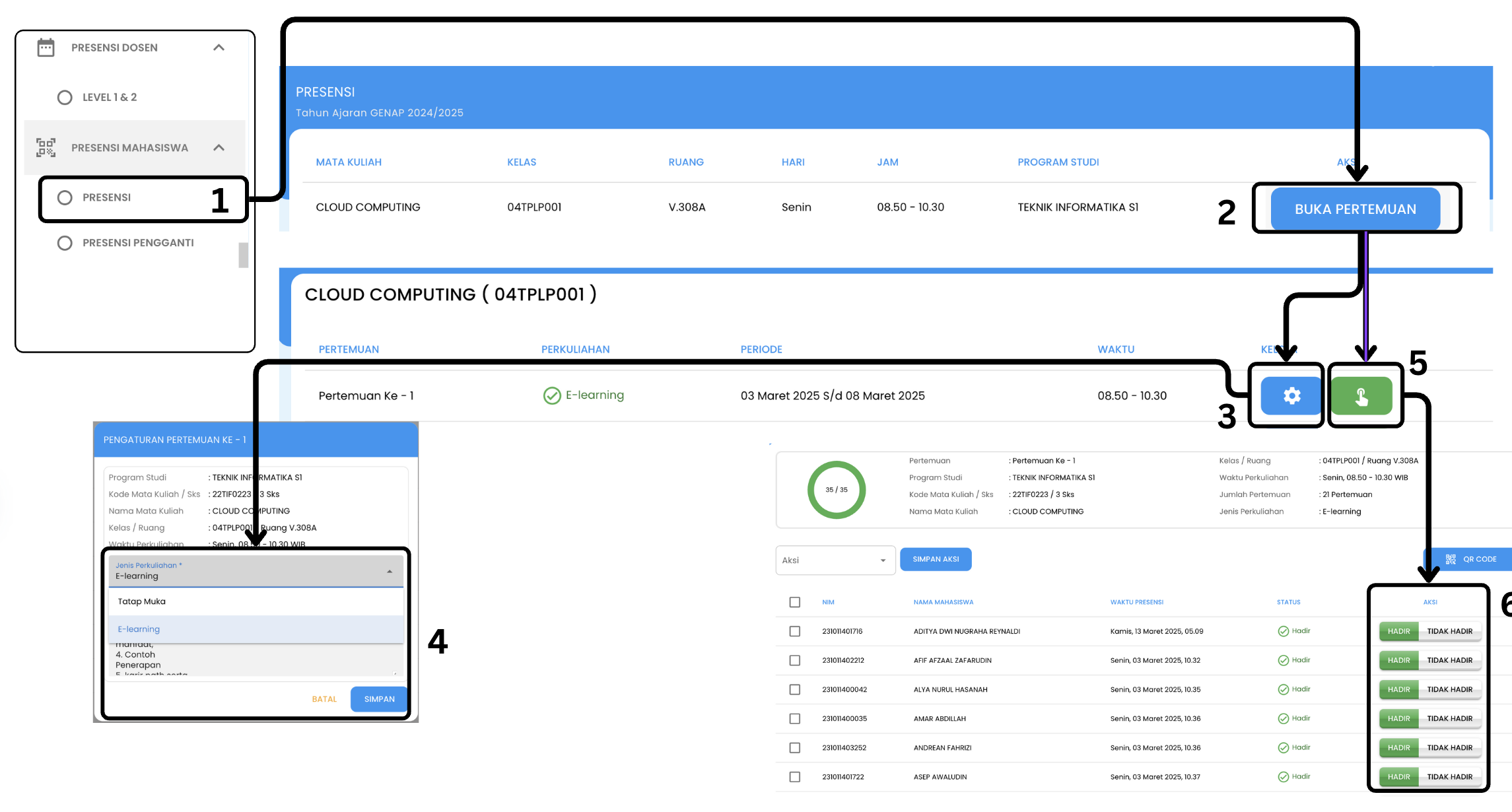
Task: Mark Alya Nurul Hasanah as Tidak Hadir
Action: (x=1449, y=689)
